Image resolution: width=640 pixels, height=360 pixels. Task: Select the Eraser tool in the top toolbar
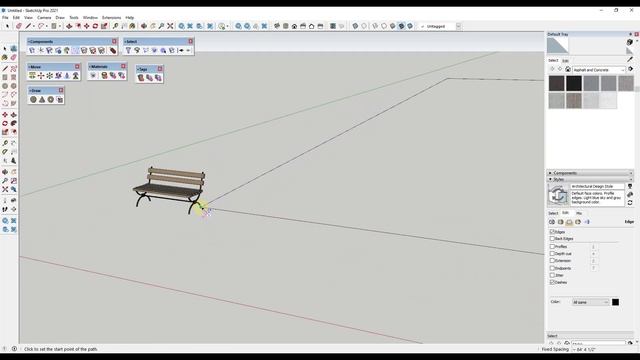[x=19, y=26]
